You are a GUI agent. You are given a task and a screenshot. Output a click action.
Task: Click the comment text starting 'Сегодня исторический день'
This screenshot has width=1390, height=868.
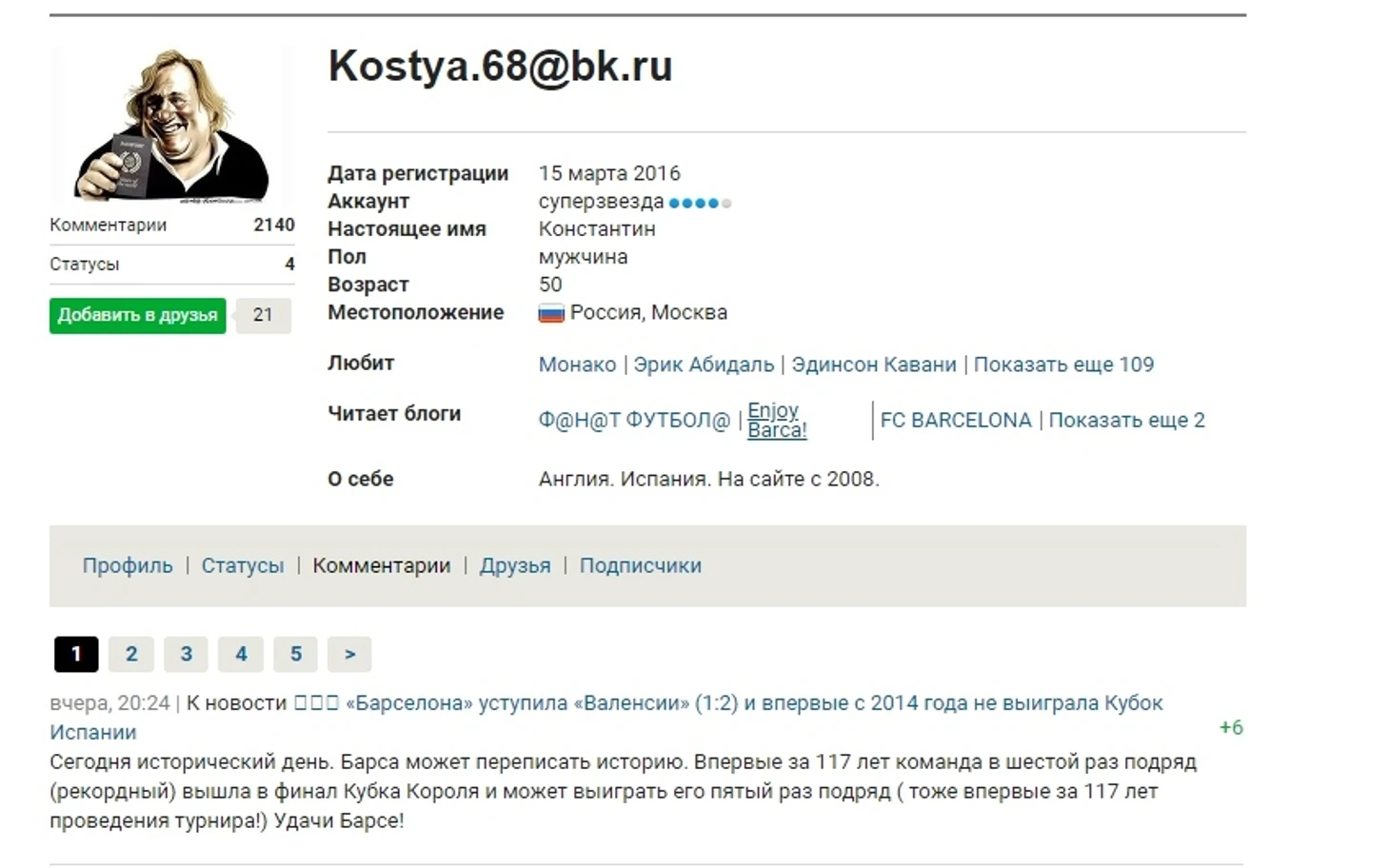pyautogui.click(x=624, y=791)
